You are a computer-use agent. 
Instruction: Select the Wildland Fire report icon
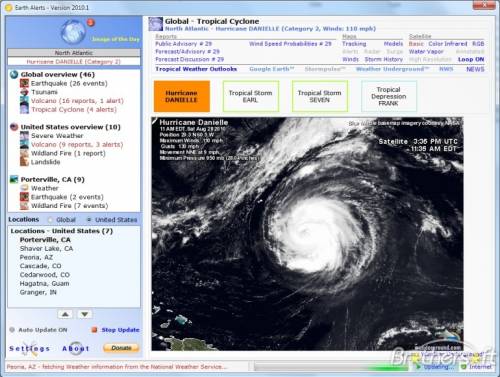(24, 153)
